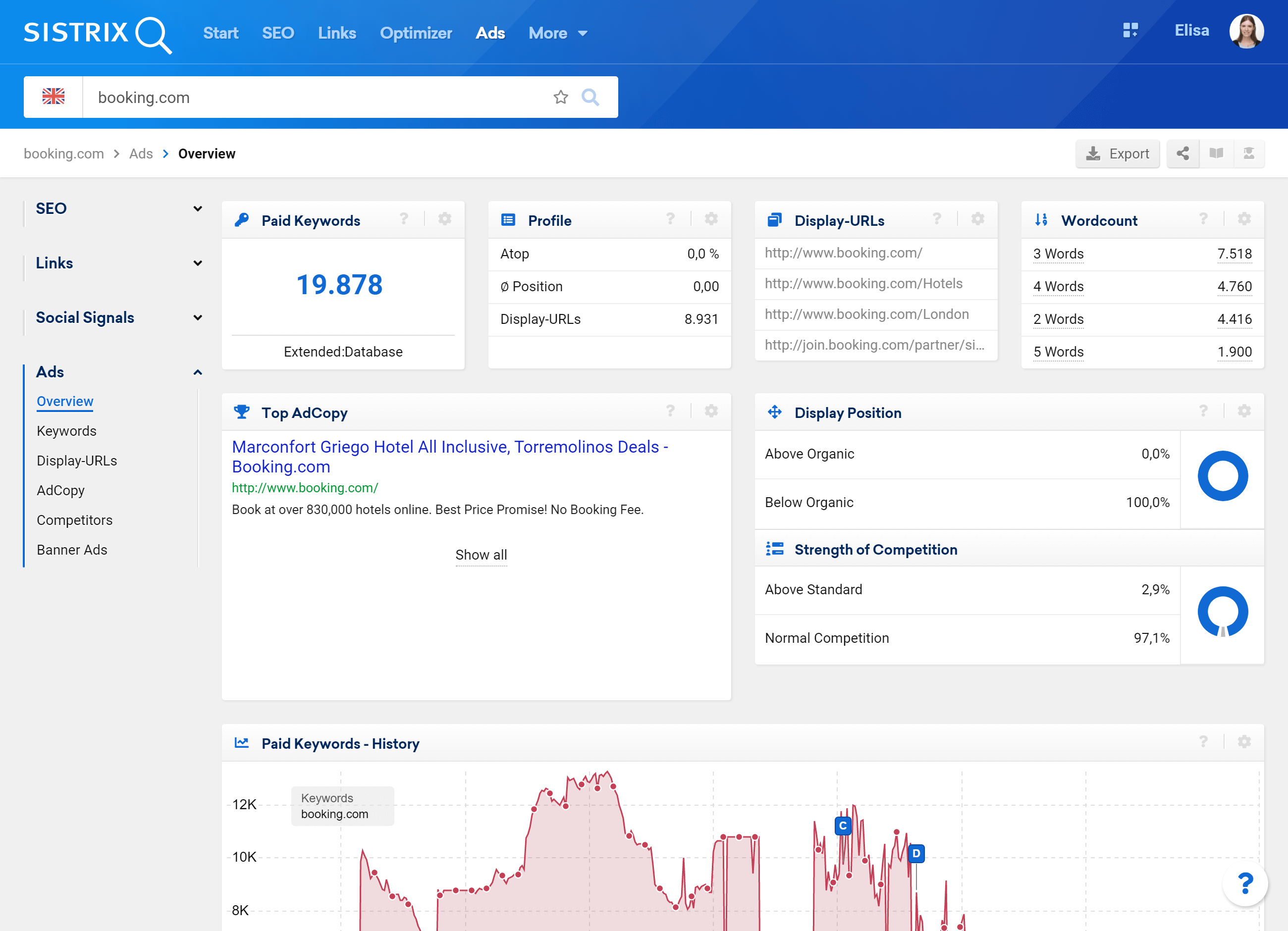Open settings gear of Top AdCopy box

pos(711,411)
